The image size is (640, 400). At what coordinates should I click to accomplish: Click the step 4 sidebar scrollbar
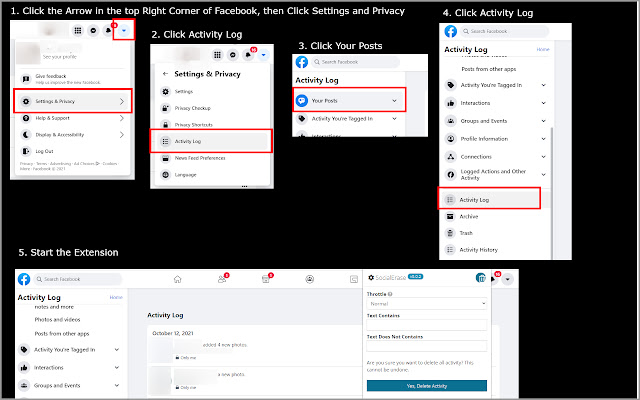[552, 192]
